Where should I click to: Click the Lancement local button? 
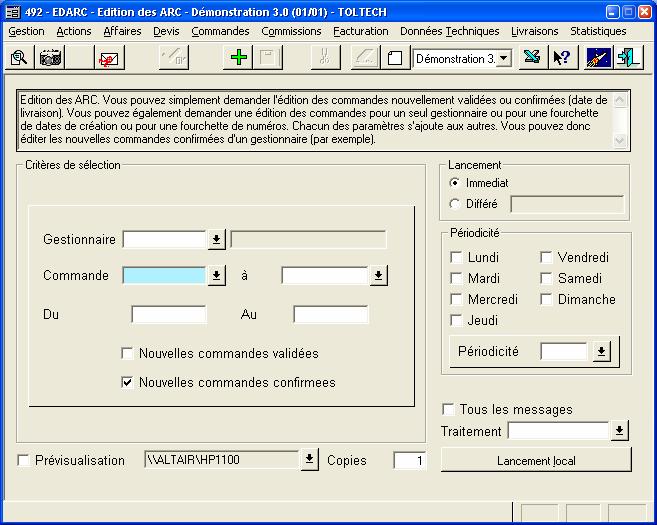coord(536,460)
